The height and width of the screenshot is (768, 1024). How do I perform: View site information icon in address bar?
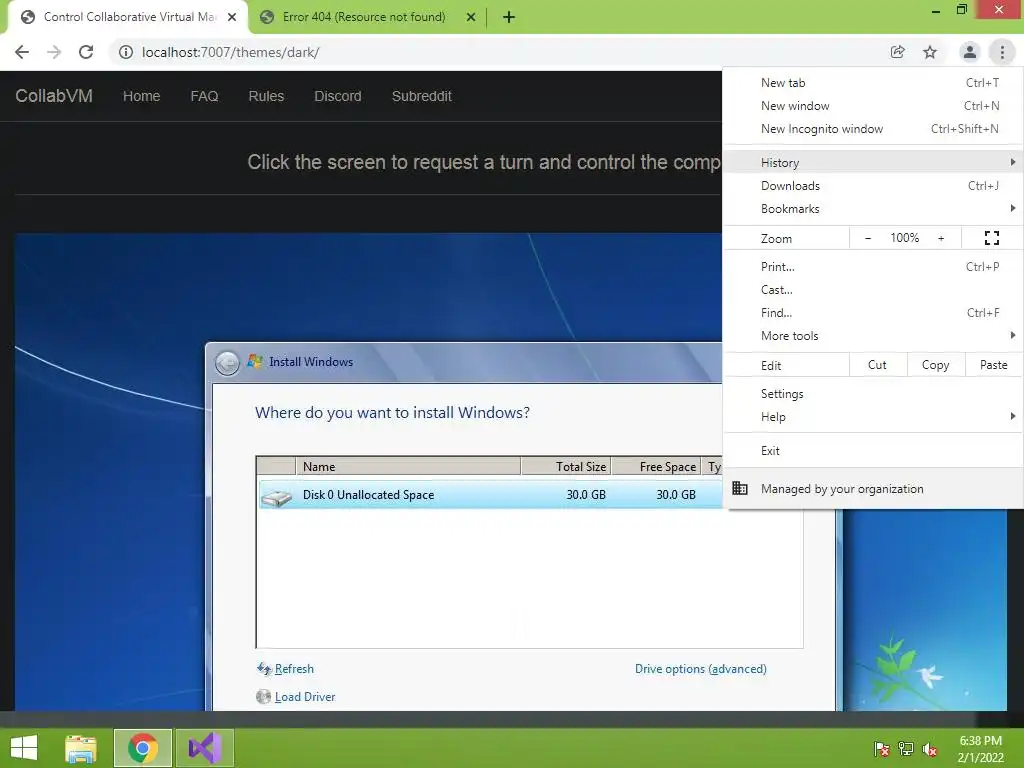(x=126, y=52)
